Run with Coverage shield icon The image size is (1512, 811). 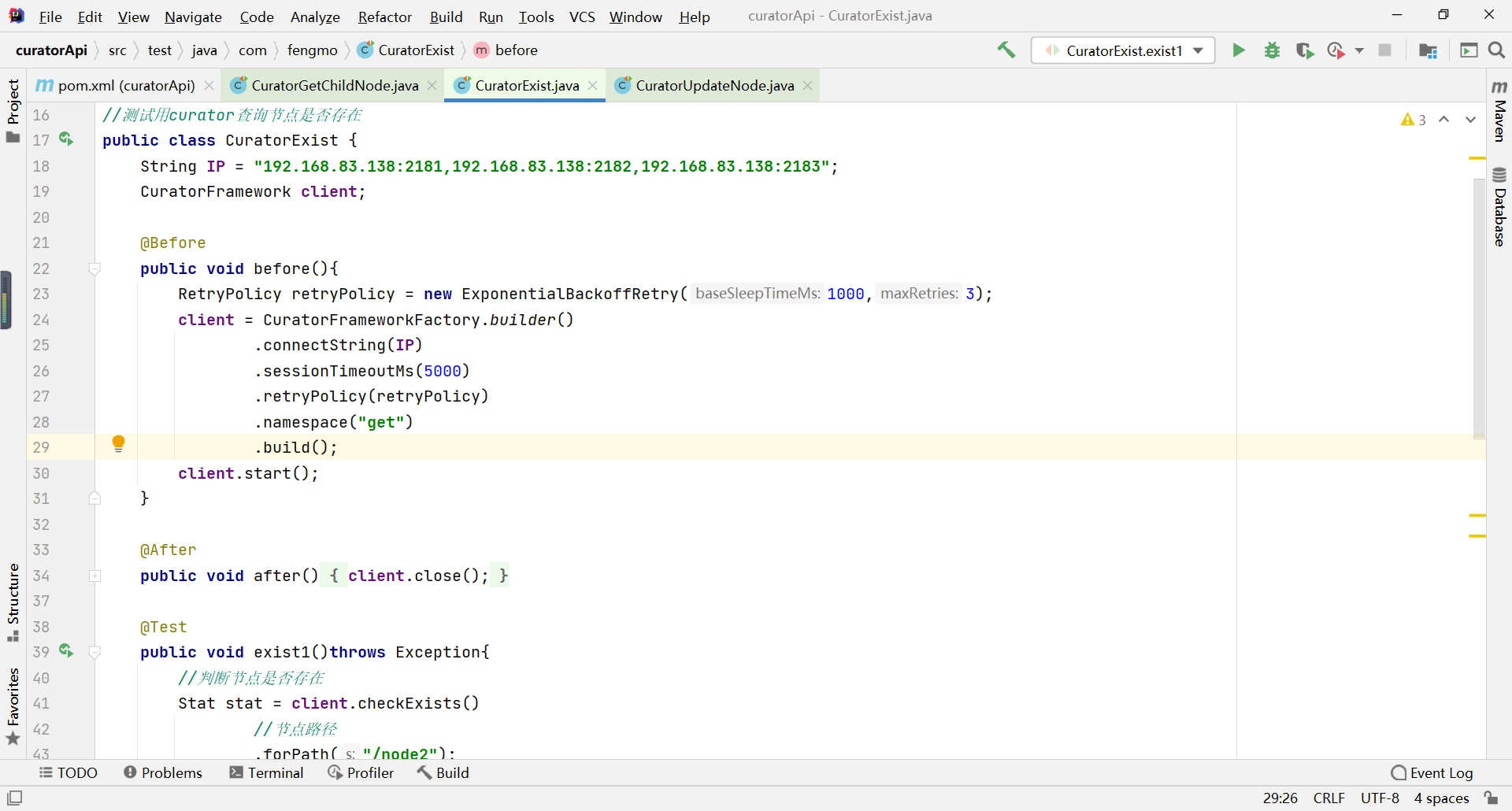coord(1305,50)
